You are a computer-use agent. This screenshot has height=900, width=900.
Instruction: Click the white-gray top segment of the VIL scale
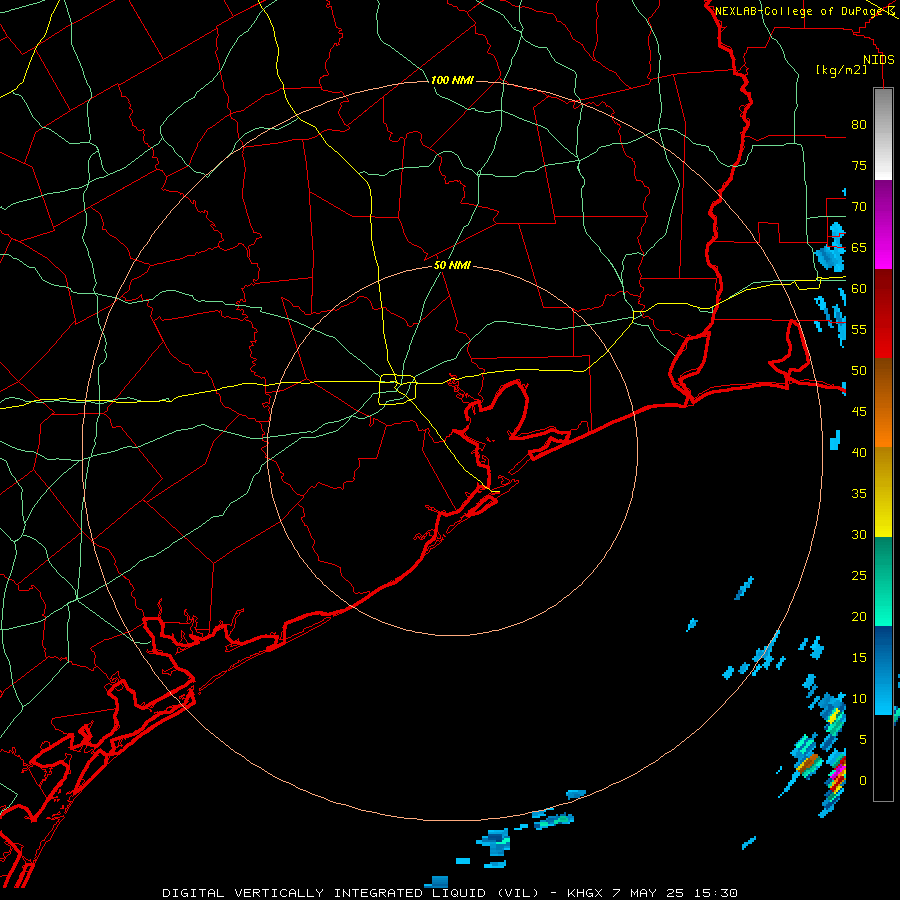883,134
